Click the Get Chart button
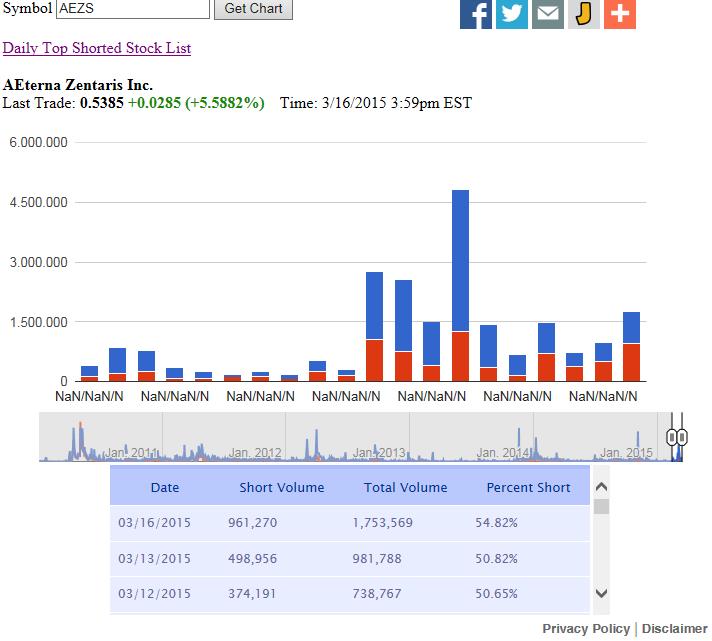 point(253,9)
